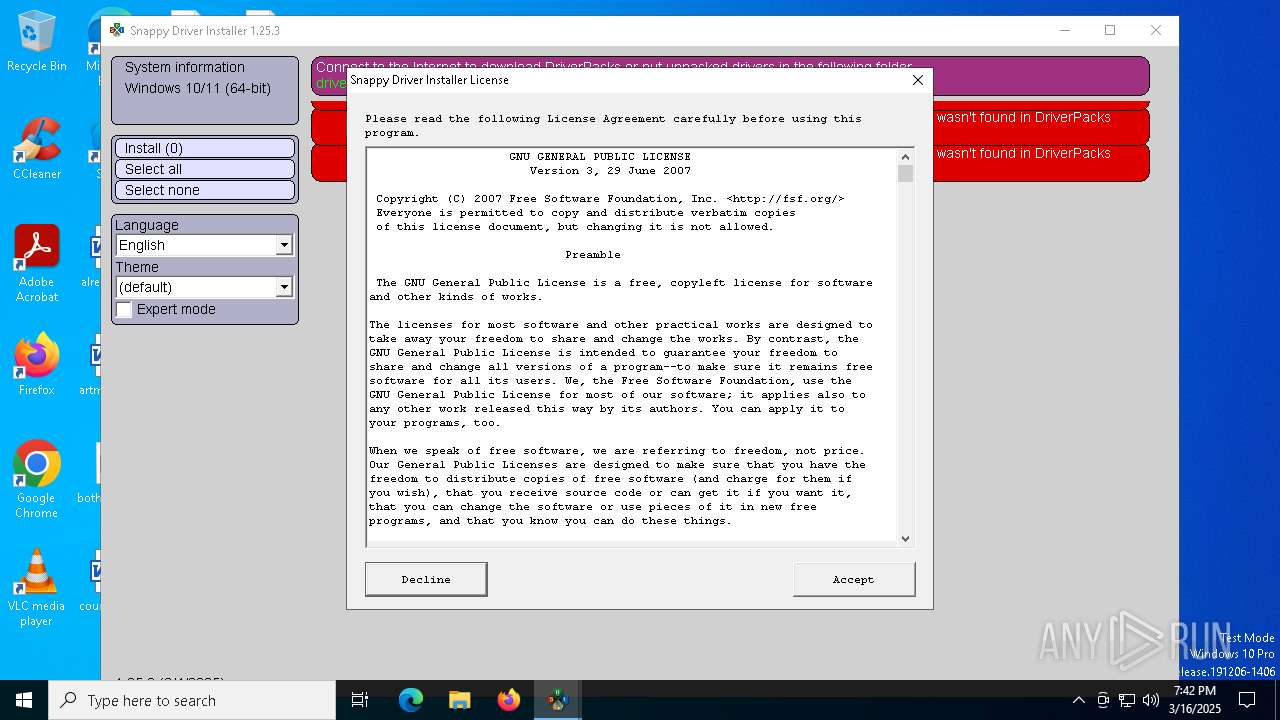Click Install (0) button
The height and width of the screenshot is (720, 1280).
tap(205, 148)
